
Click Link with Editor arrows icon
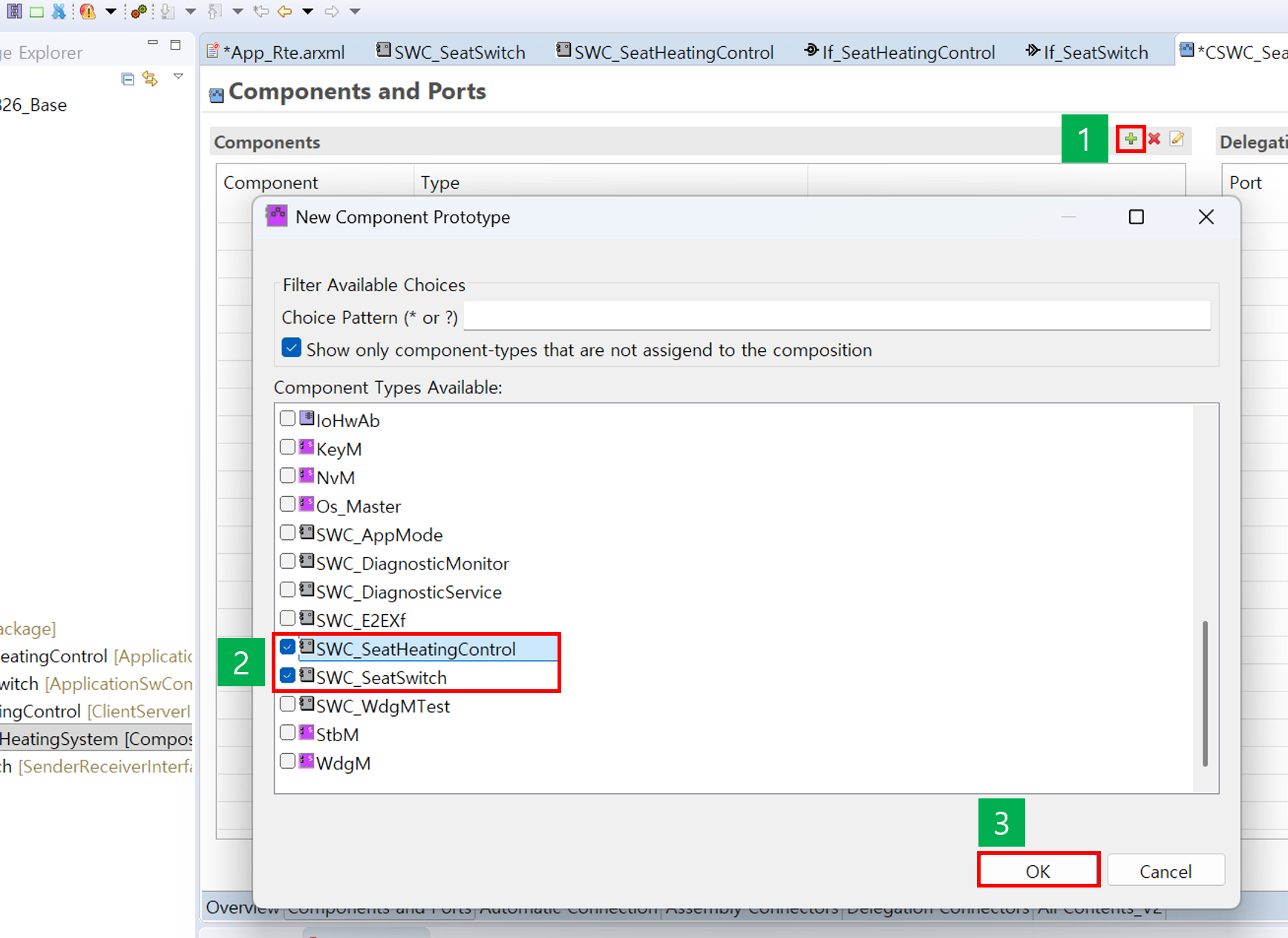[x=150, y=79]
